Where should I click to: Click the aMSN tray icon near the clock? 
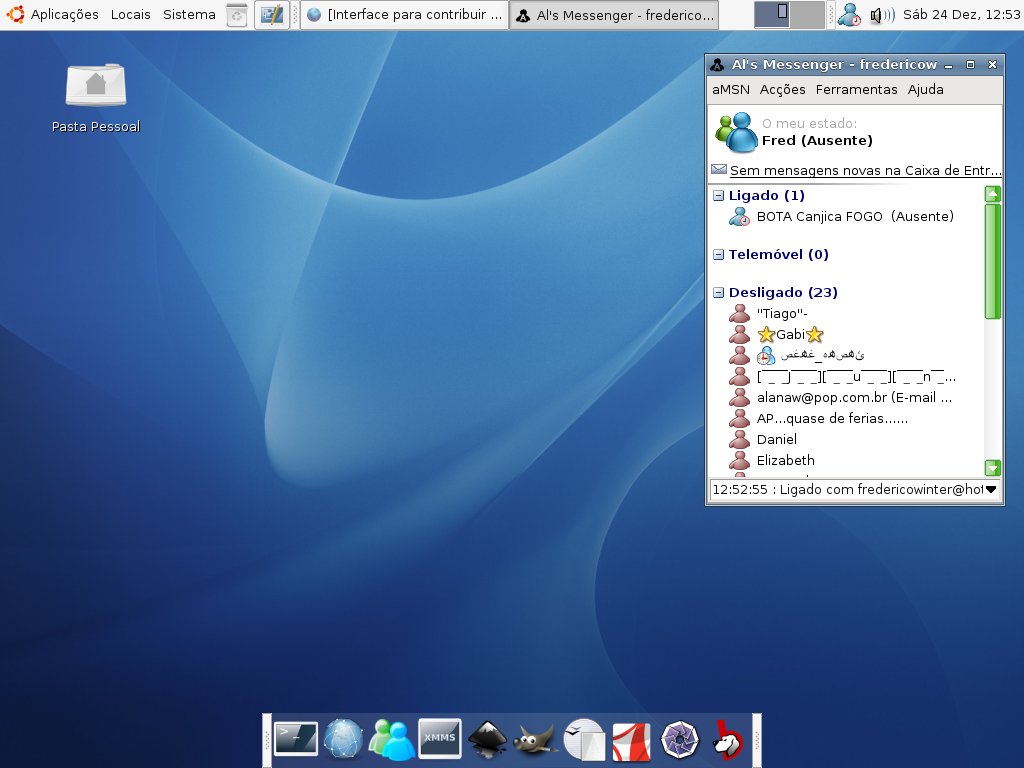[x=849, y=14]
